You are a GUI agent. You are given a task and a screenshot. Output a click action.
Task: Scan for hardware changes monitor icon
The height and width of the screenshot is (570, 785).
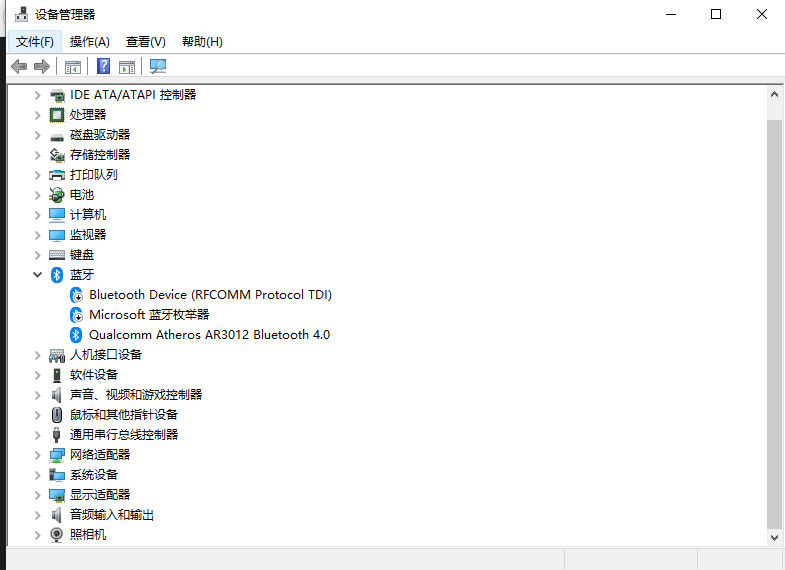coord(158,66)
